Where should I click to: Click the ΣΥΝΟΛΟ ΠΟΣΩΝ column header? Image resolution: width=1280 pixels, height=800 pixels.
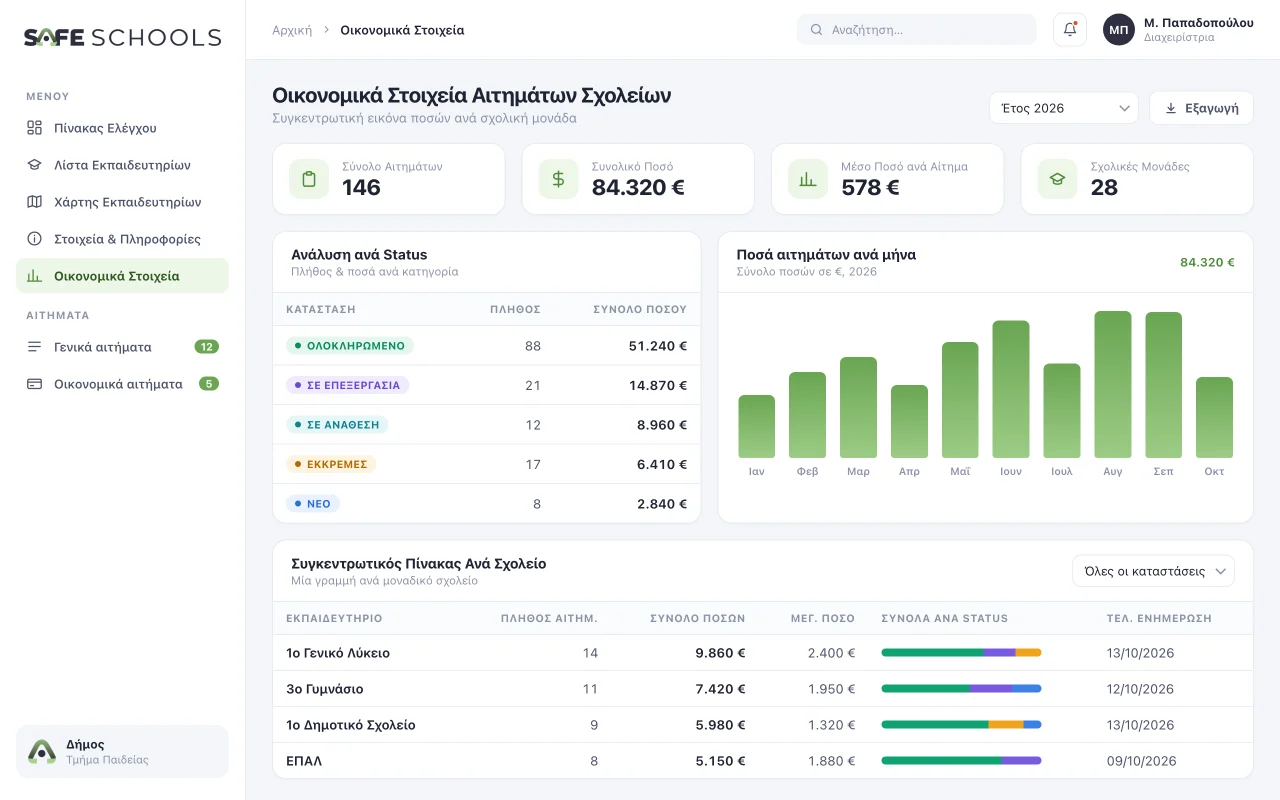click(697, 618)
